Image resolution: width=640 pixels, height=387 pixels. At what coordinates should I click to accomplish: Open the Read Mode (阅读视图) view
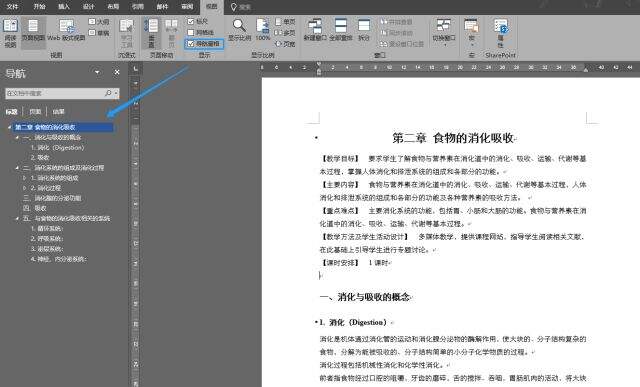click(10, 33)
